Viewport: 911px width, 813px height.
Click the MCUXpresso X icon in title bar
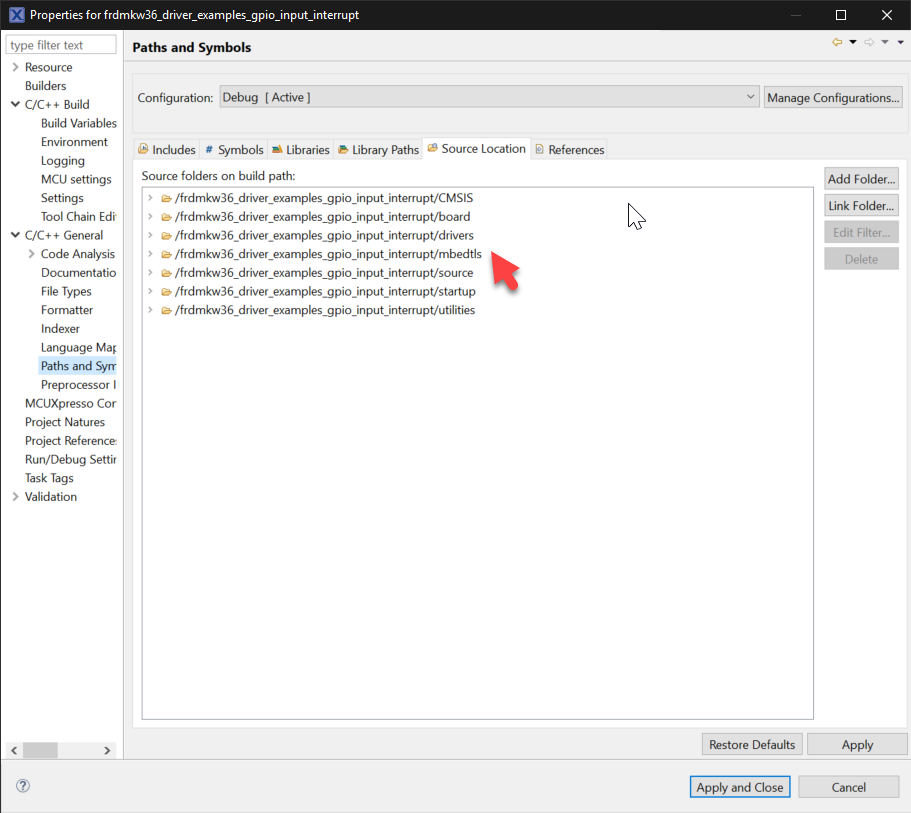[16, 15]
